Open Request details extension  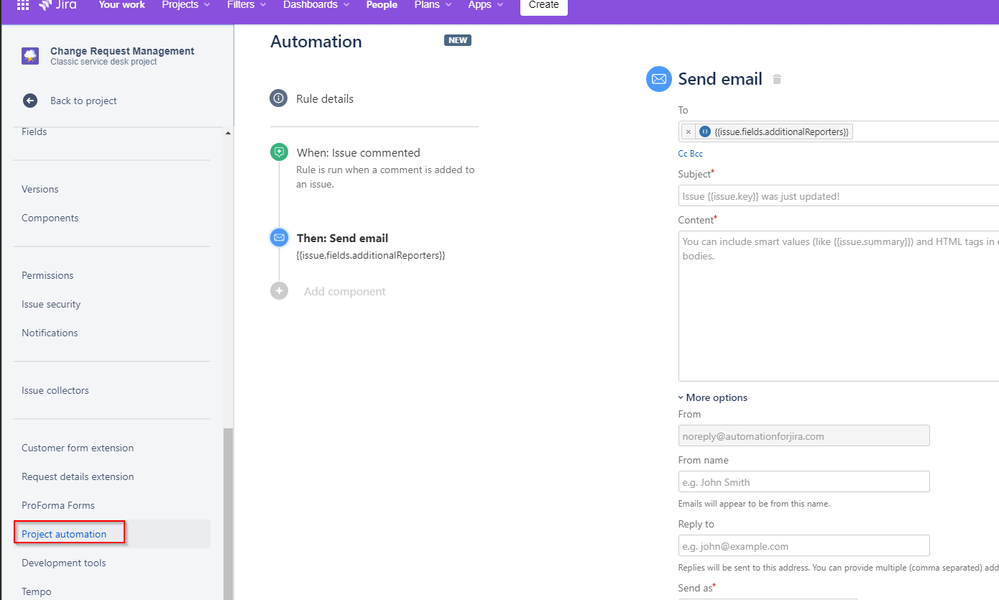coord(78,476)
